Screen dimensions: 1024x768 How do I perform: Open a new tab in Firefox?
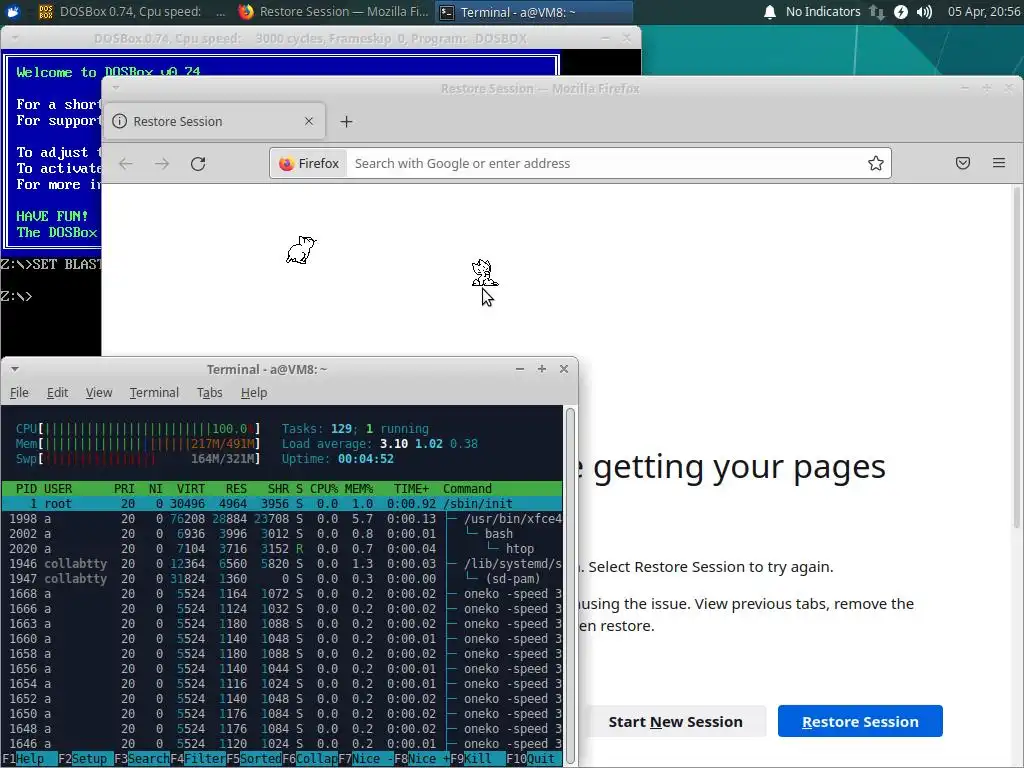pyautogui.click(x=347, y=121)
